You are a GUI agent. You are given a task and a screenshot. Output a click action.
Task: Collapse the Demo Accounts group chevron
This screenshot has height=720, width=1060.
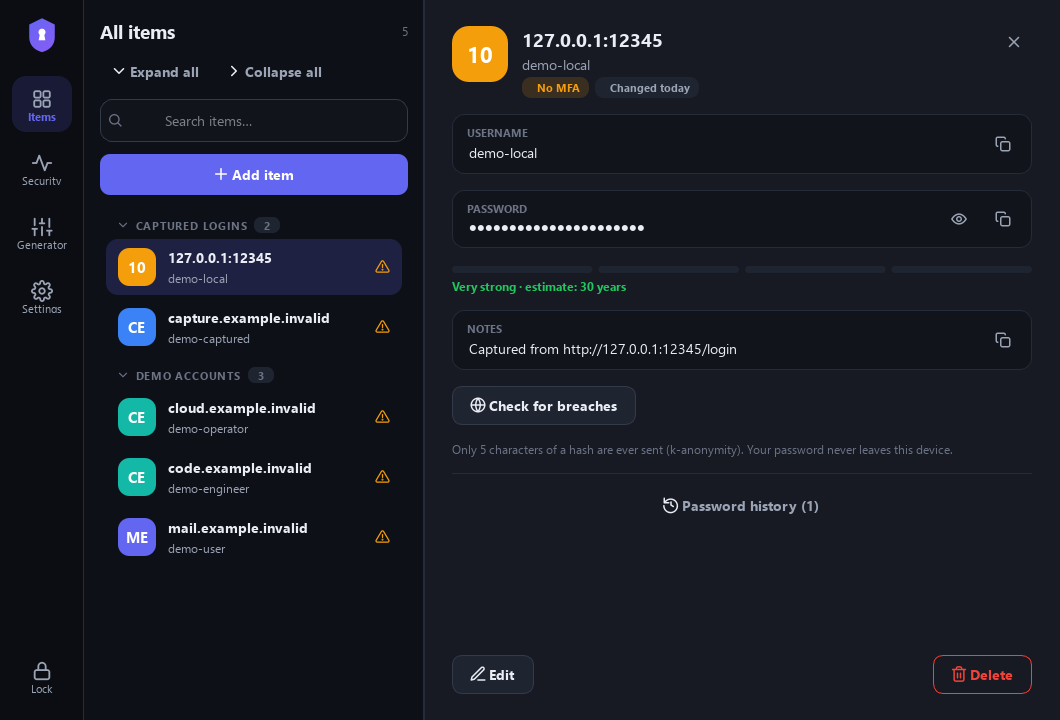click(x=123, y=375)
